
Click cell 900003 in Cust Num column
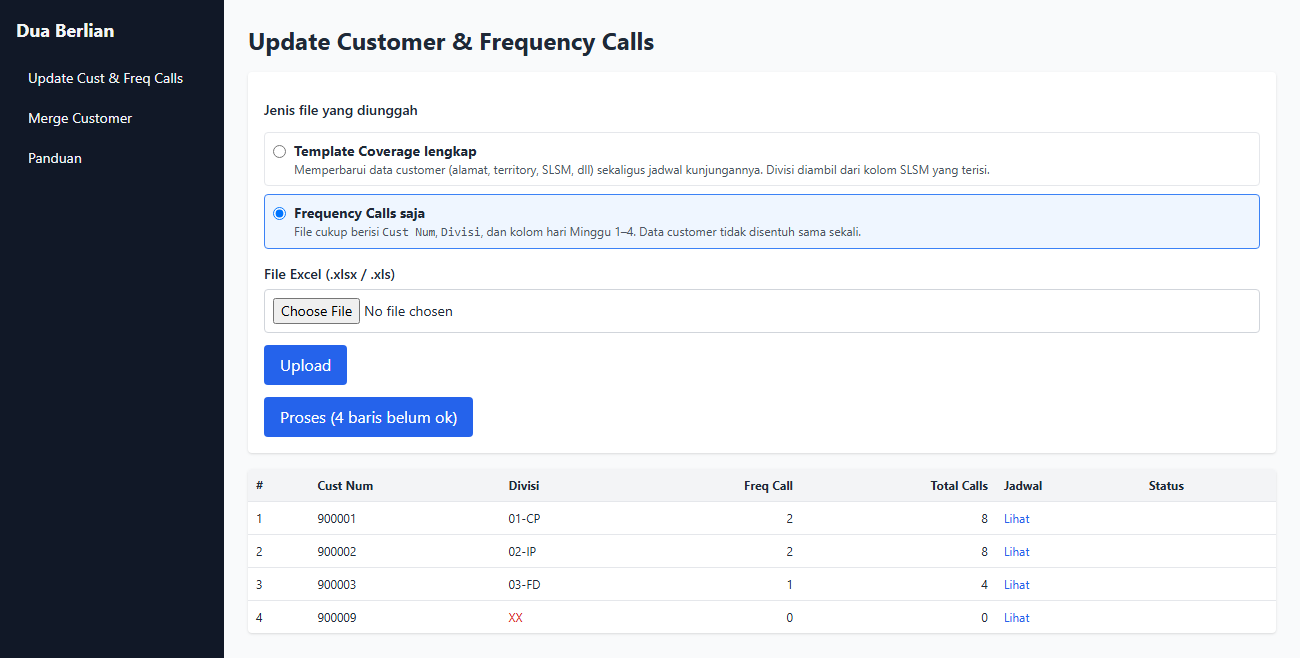pos(337,585)
